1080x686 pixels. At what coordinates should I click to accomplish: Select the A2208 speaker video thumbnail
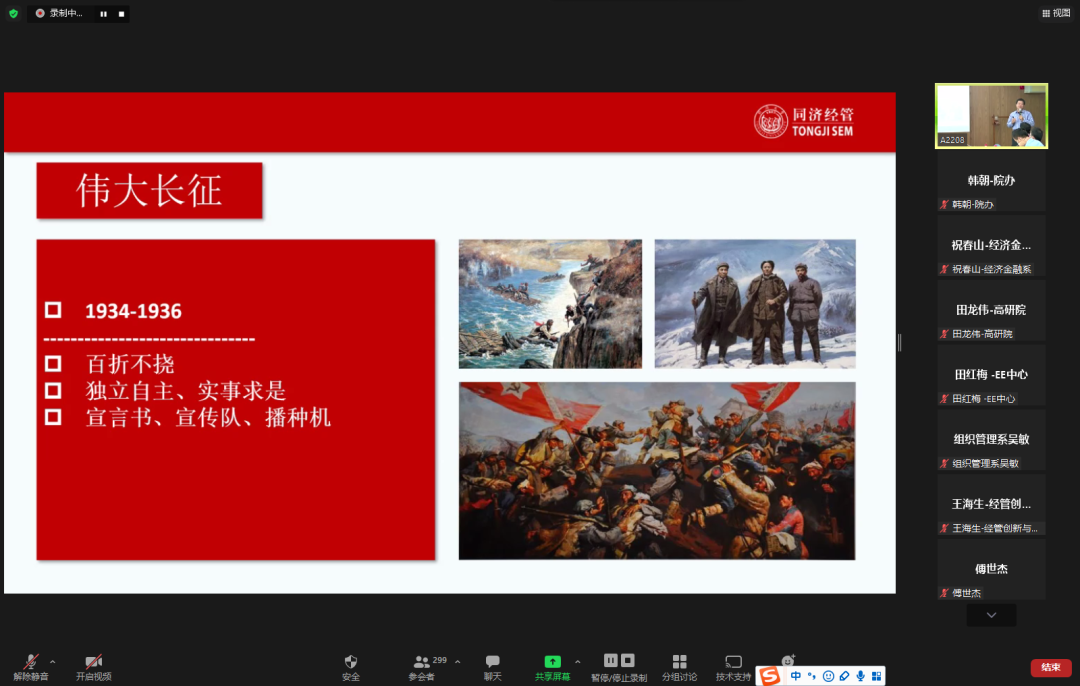(991, 116)
